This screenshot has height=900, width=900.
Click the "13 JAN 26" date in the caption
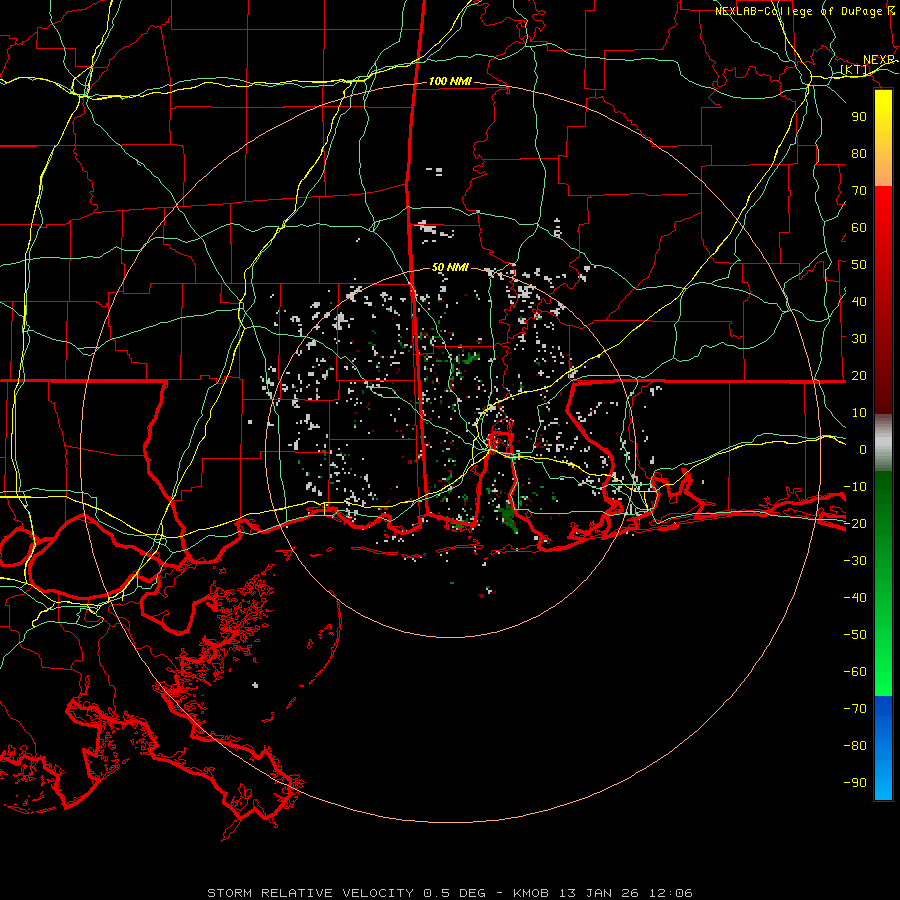pos(599,893)
